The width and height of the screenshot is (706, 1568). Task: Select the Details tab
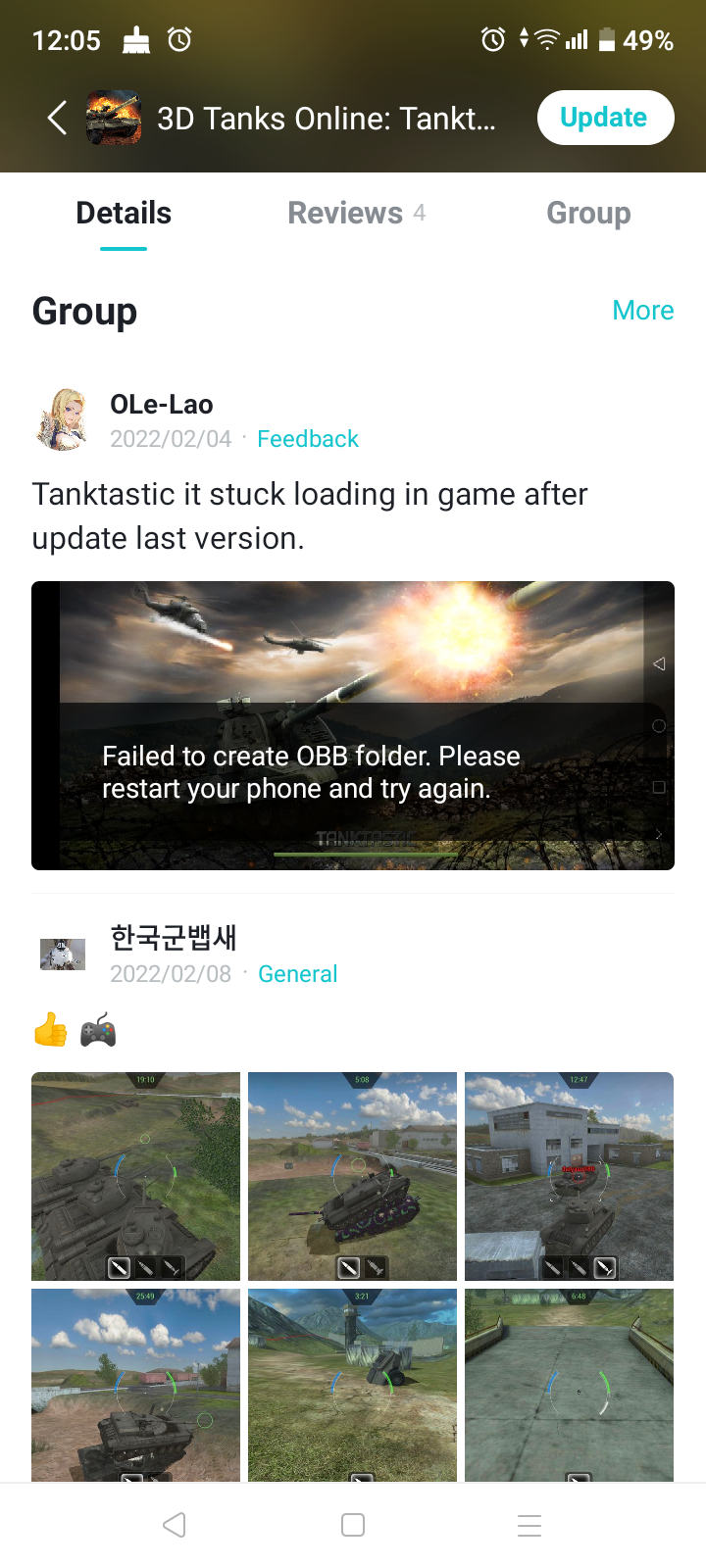pos(124,213)
